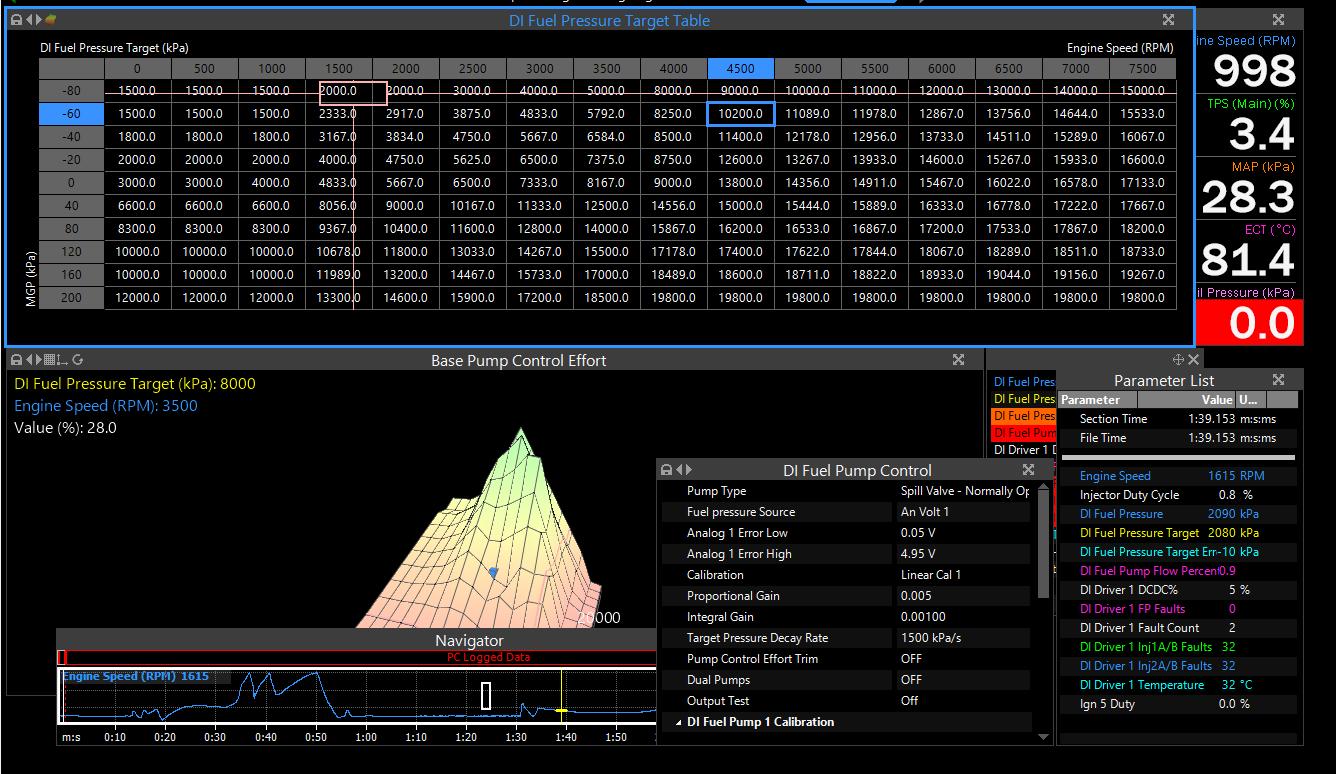Click lock icon in Base Pump Control Effort header

[16, 360]
